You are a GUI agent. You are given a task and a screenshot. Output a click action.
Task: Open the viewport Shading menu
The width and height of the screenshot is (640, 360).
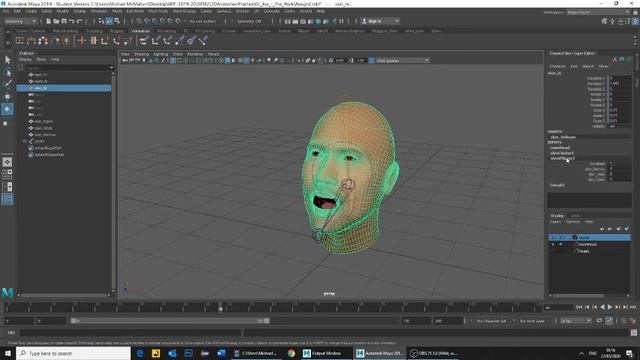click(142, 54)
